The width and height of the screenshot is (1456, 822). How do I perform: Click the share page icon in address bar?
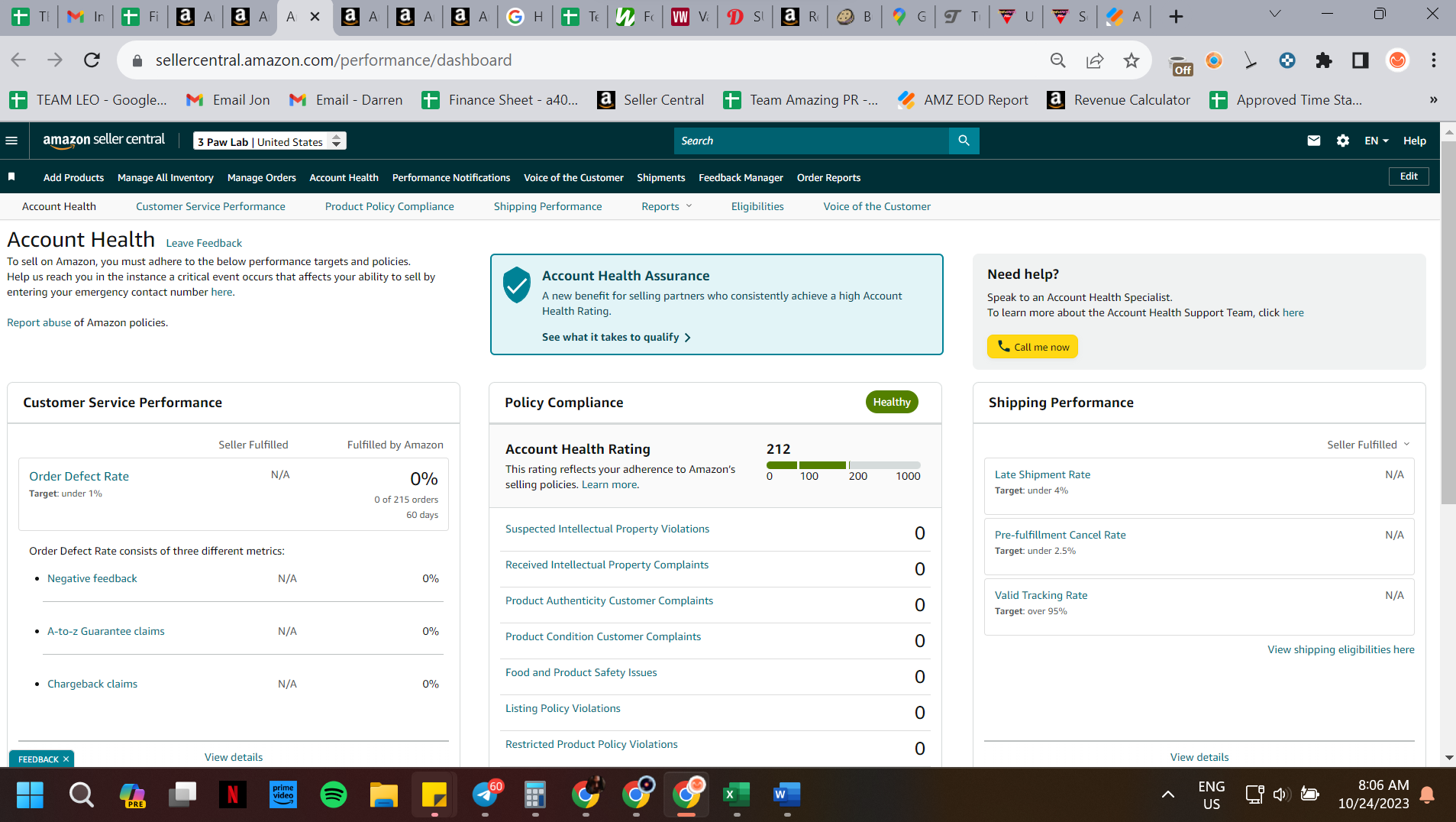[1095, 60]
